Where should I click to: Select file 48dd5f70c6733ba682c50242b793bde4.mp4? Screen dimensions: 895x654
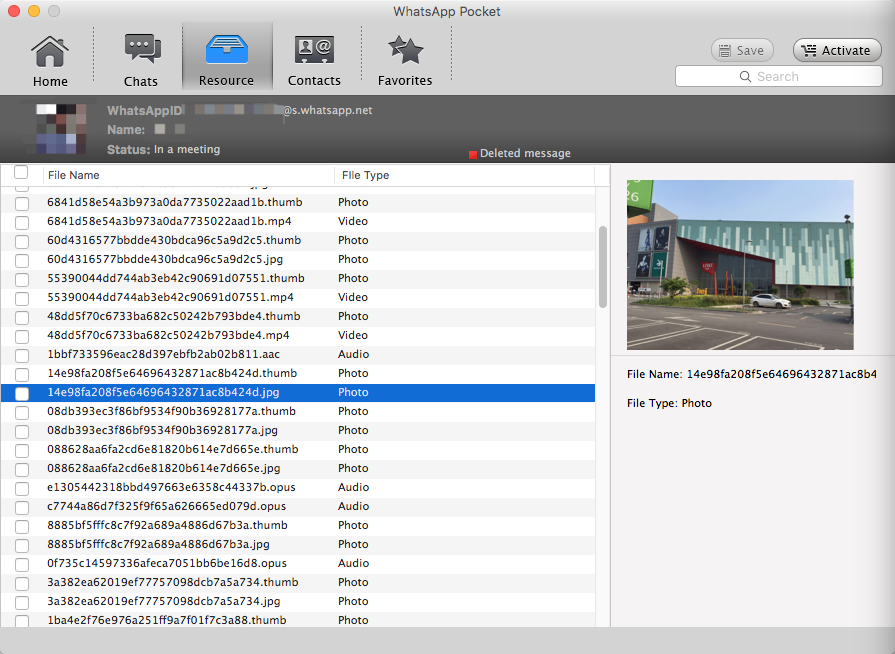tap(168, 335)
